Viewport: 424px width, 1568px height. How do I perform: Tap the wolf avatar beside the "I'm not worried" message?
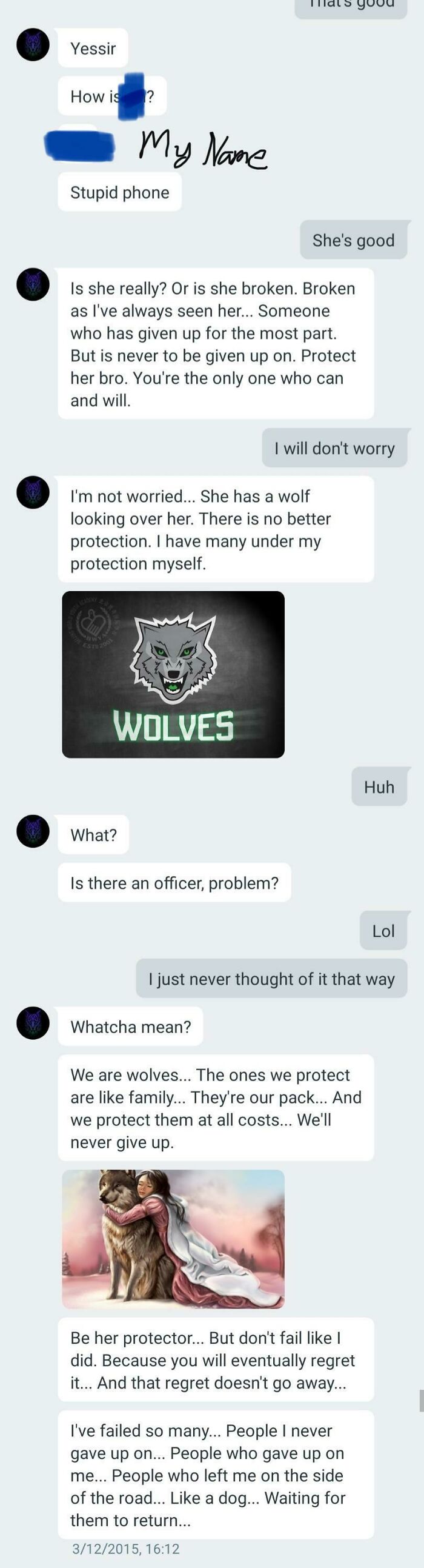(33, 492)
